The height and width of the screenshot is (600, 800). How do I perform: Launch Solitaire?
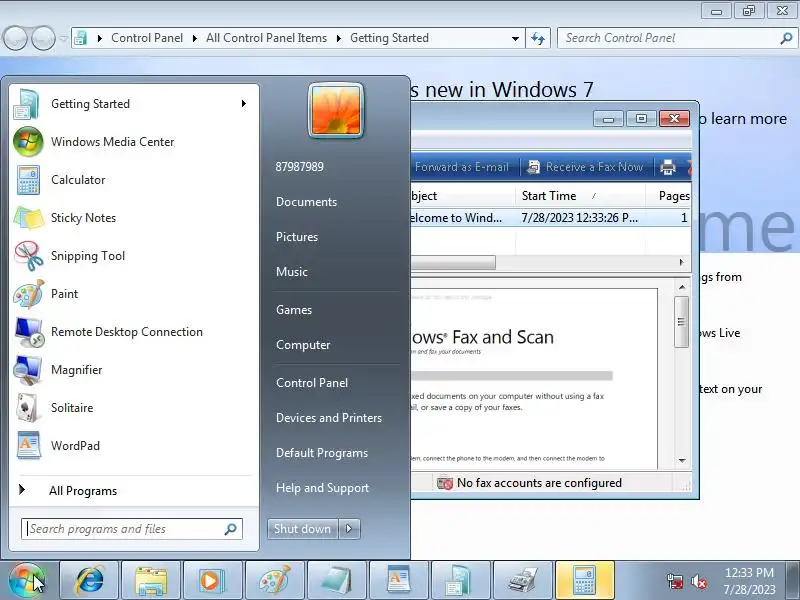(x=134, y=408)
